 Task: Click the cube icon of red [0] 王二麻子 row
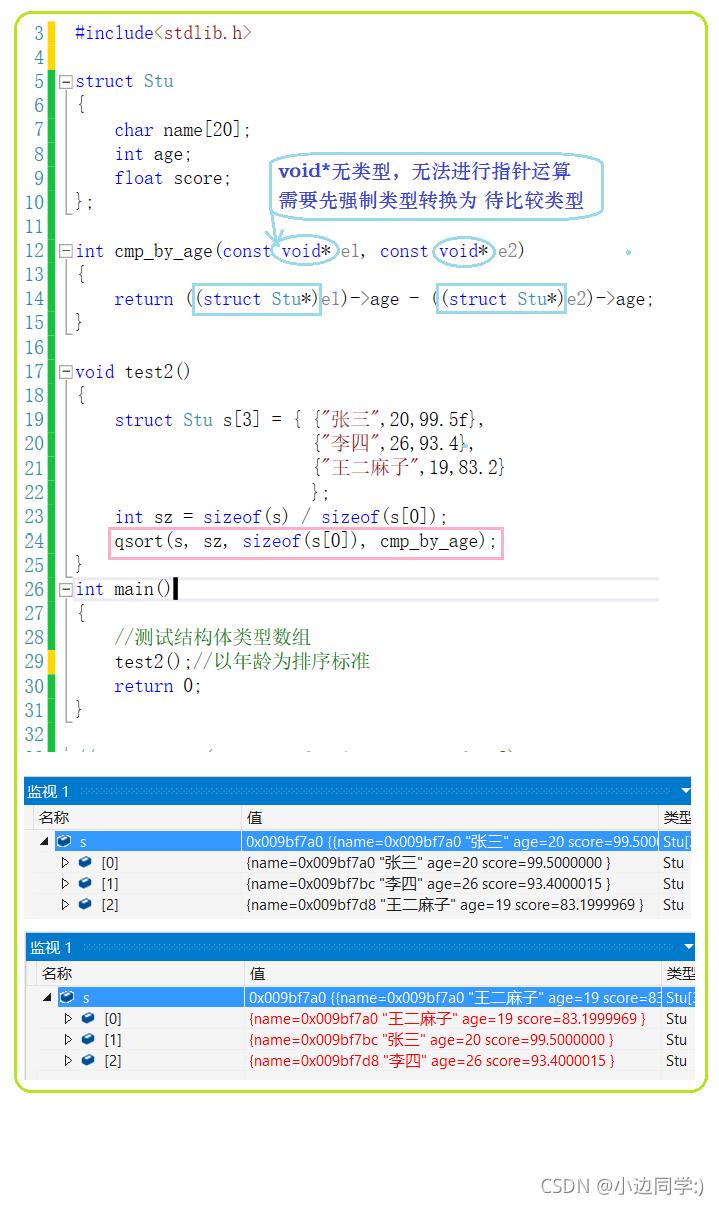click(x=87, y=1019)
